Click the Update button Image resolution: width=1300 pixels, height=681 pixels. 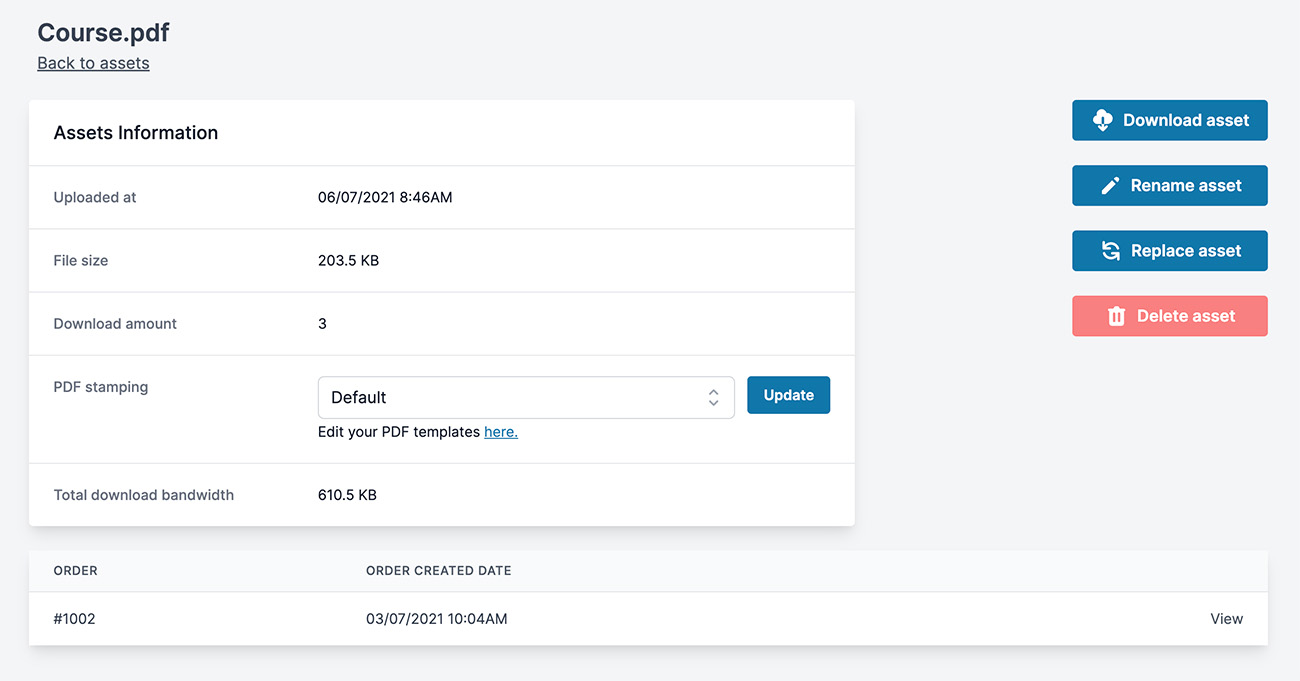pyautogui.click(x=788, y=395)
